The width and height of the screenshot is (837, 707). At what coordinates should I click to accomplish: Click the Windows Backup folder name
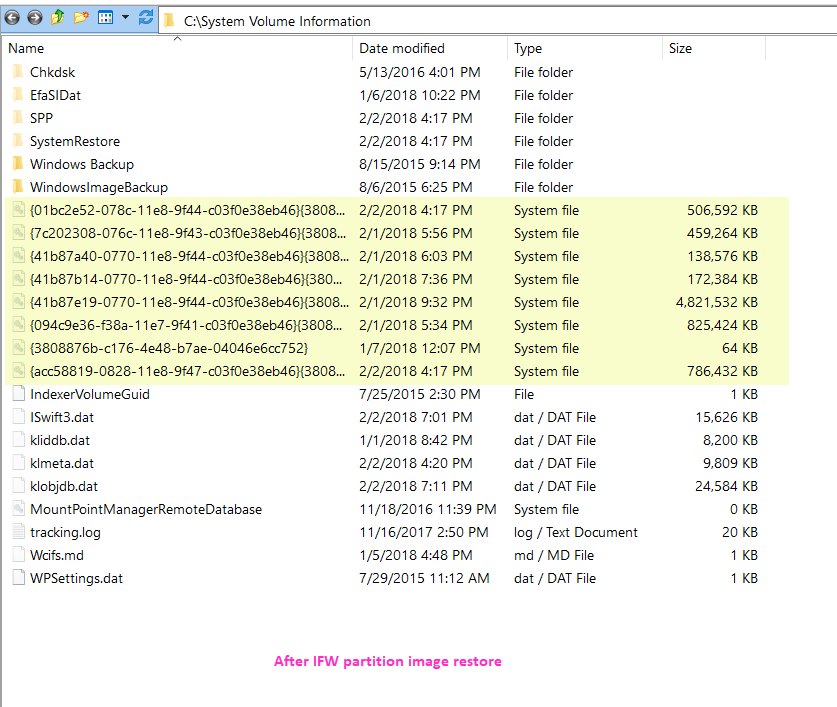[x=82, y=164]
